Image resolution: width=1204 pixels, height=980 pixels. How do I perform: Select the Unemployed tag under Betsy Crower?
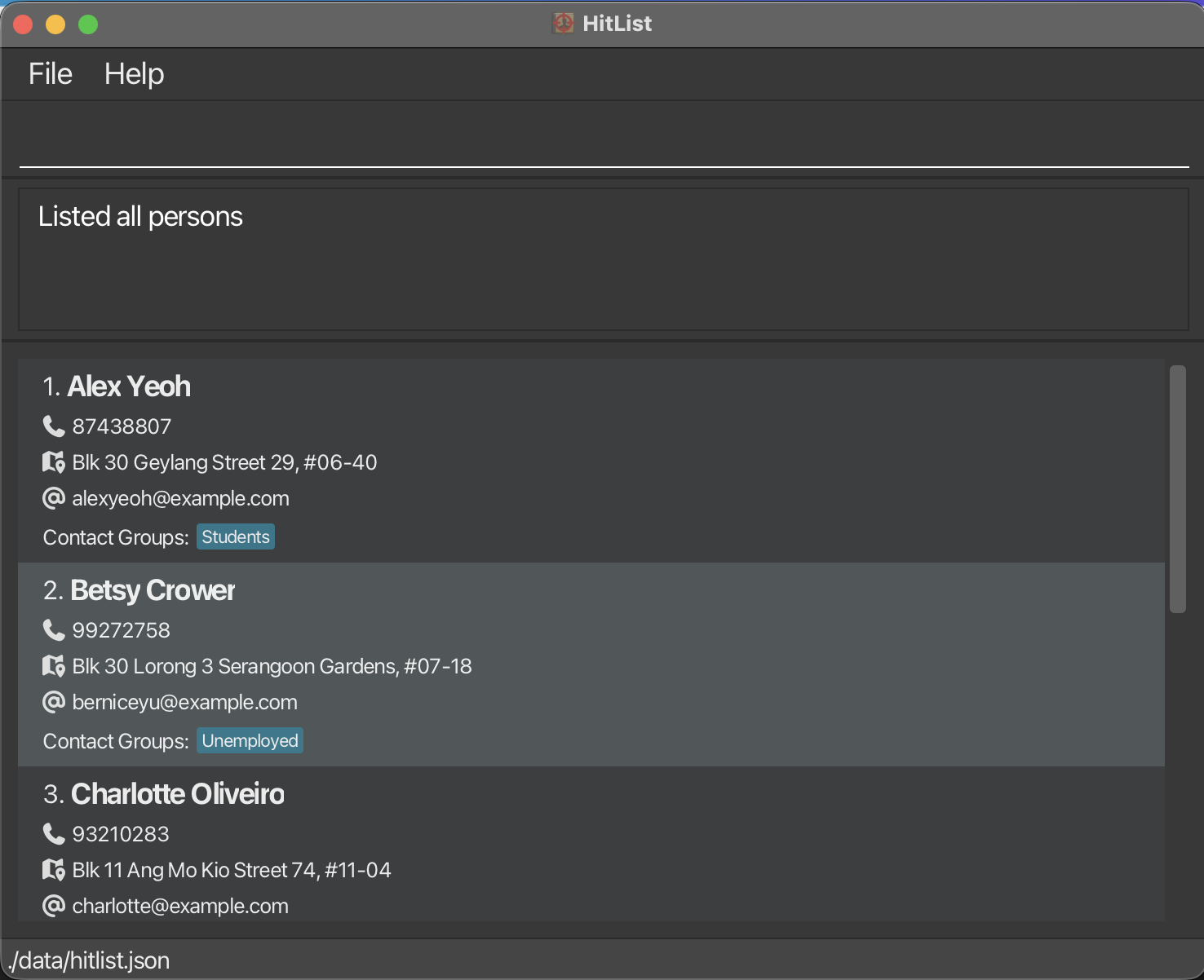point(250,740)
